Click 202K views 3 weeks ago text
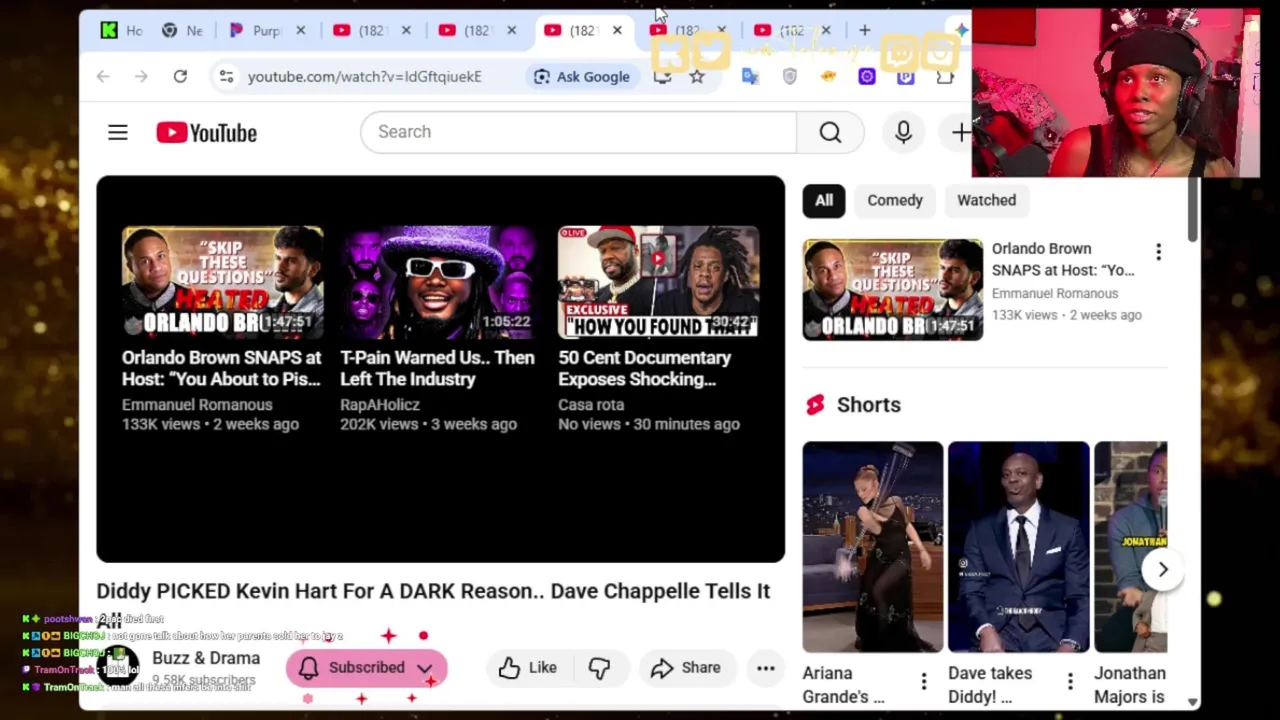The image size is (1280, 720). pos(428,424)
